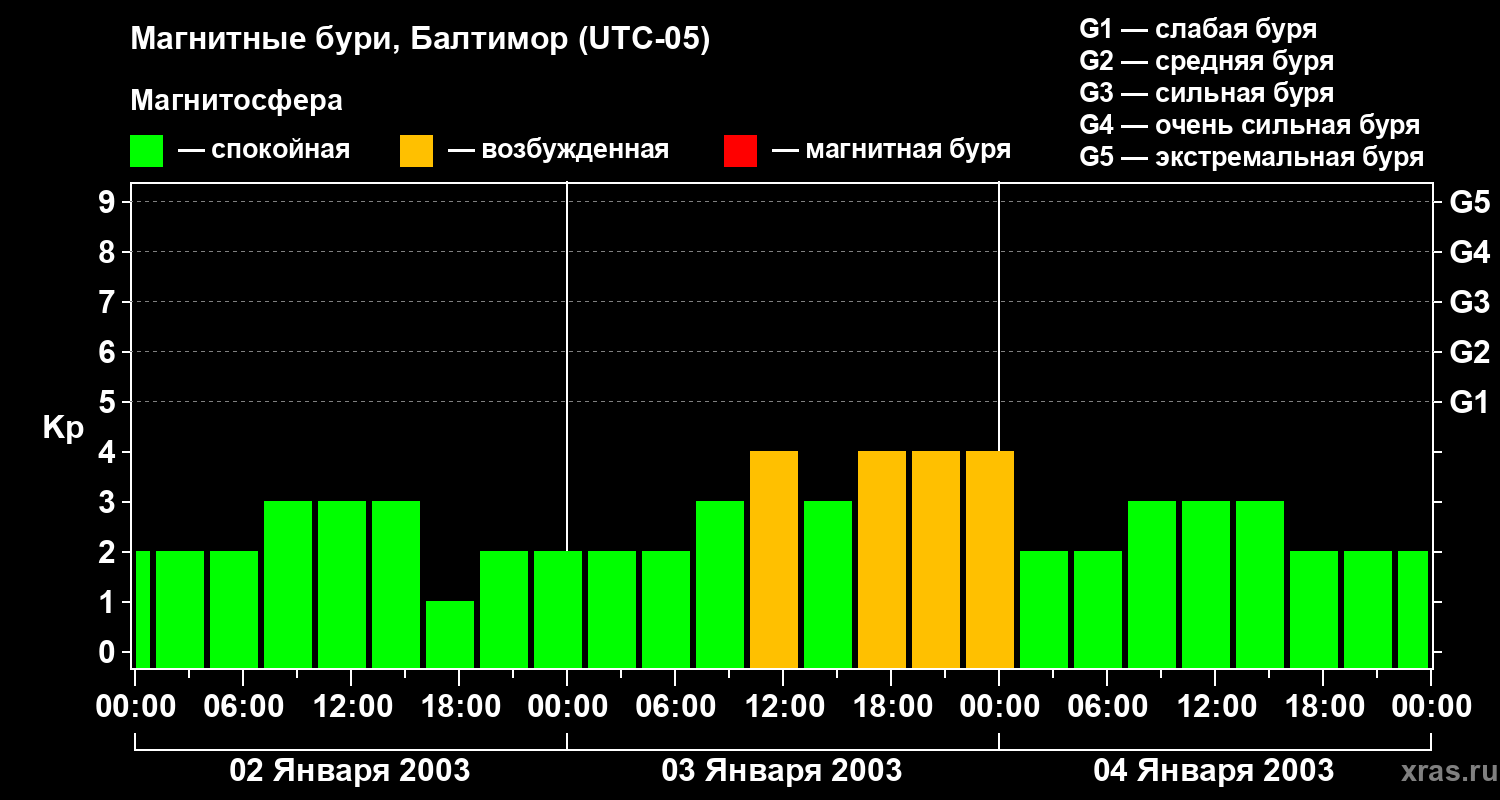The width and height of the screenshot is (1500, 800).
Task: Click the G5 label on the right axis
Action: tap(1469, 202)
